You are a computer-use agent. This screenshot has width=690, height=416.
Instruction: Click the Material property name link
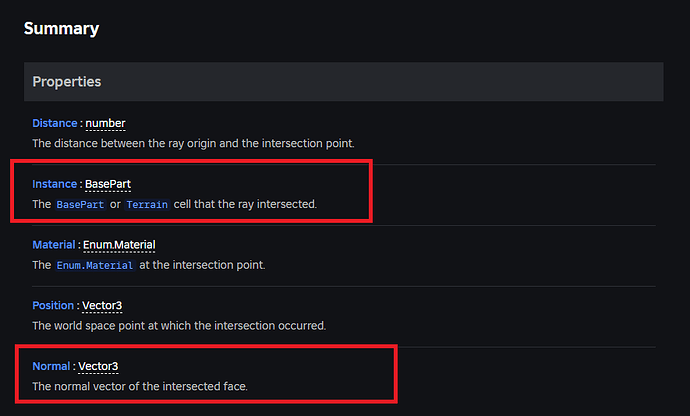pyautogui.click(x=54, y=245)
